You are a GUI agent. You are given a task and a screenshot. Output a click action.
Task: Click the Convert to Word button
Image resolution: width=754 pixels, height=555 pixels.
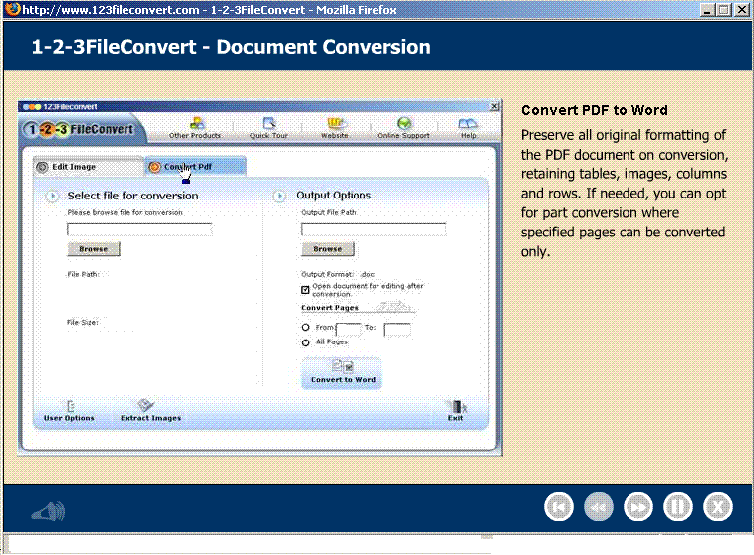click(342, 372)
